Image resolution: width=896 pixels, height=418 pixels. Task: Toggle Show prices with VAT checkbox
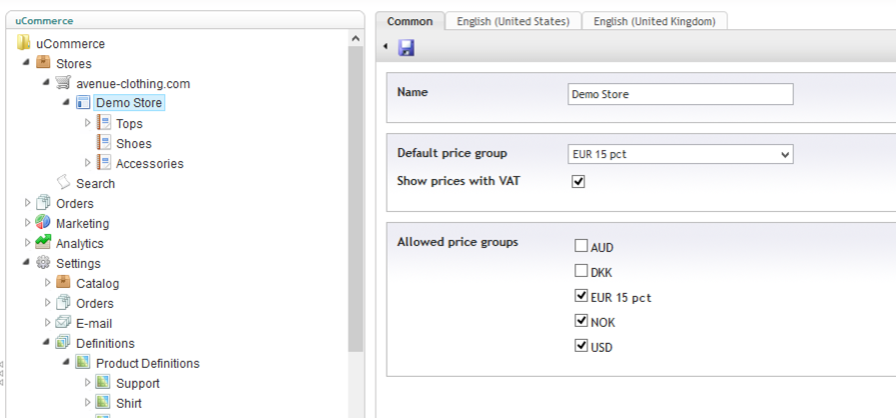(x=579, y=182)
